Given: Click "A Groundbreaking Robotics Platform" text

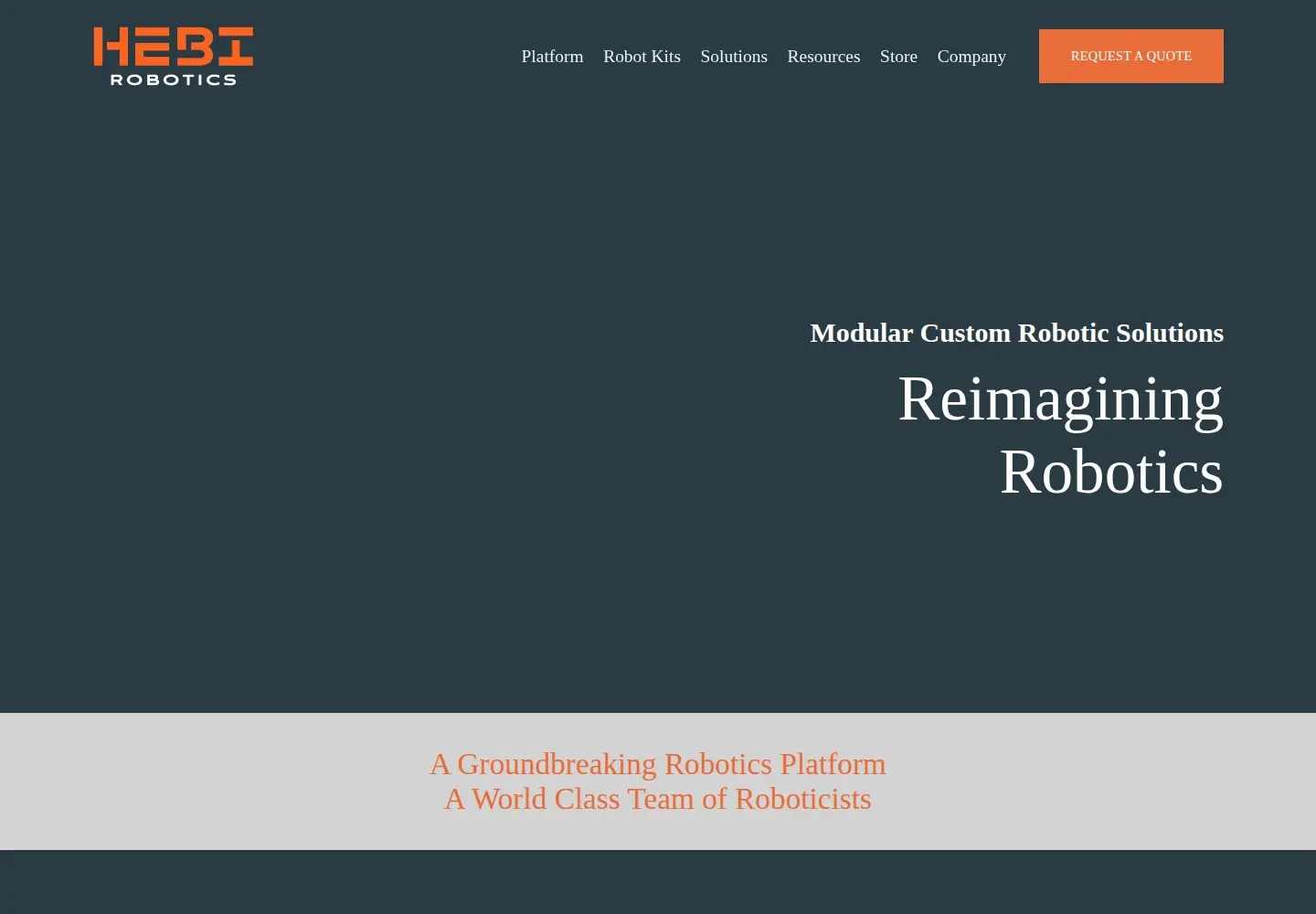Looking at the screenshot, I should 658,764.
